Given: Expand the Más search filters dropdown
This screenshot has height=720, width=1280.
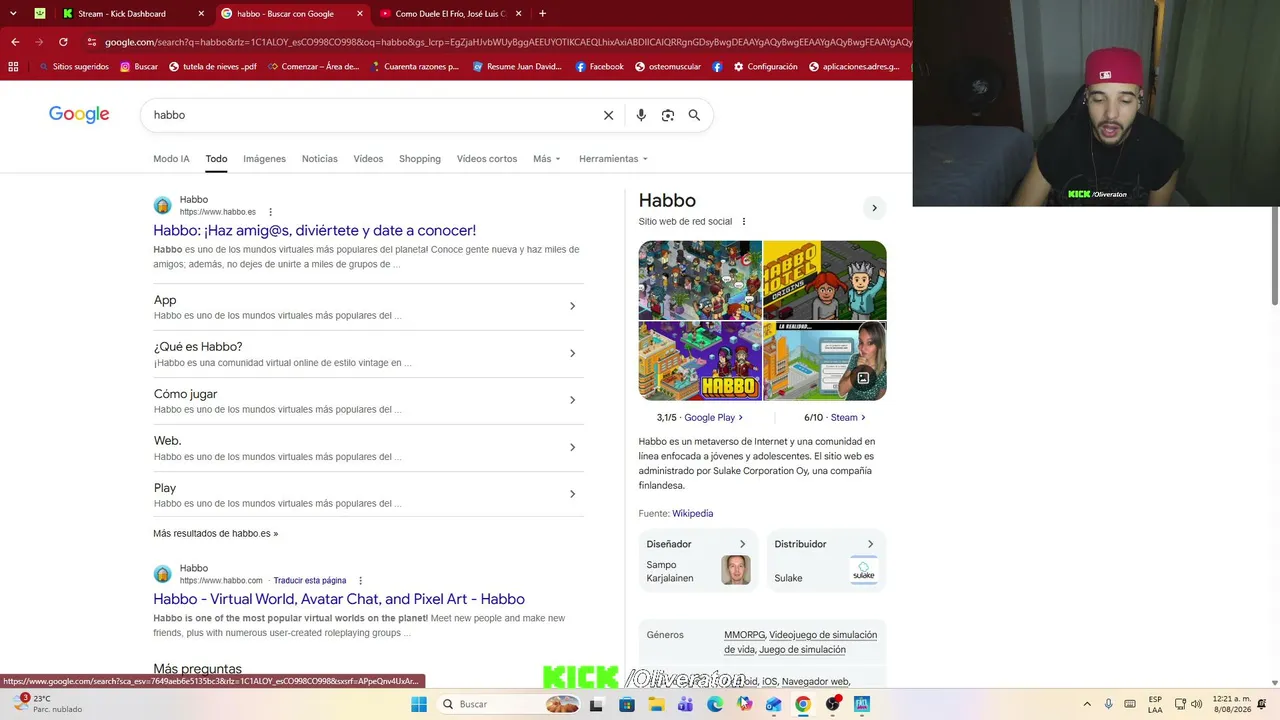Looking at the screenshot, I should click(x=547, y=159).
